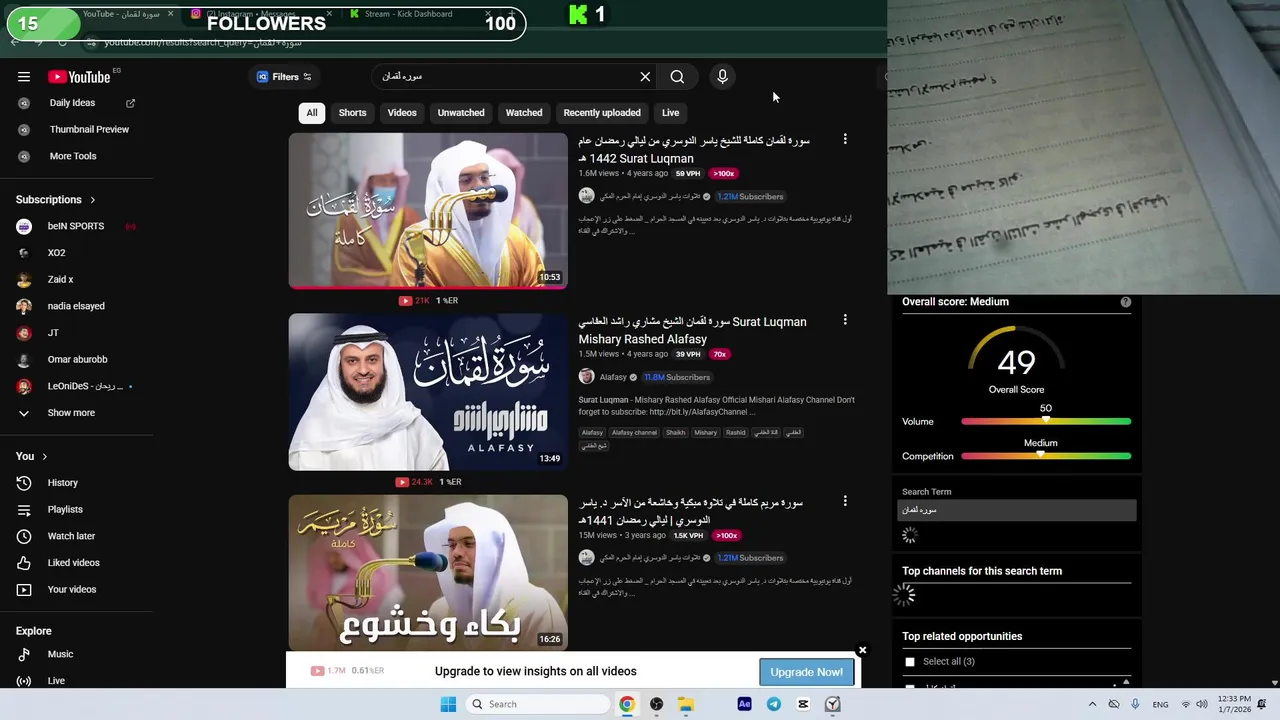Go to the YouTube home logo
This screenshot has width=1280, height=720.
tap(79, 77)
